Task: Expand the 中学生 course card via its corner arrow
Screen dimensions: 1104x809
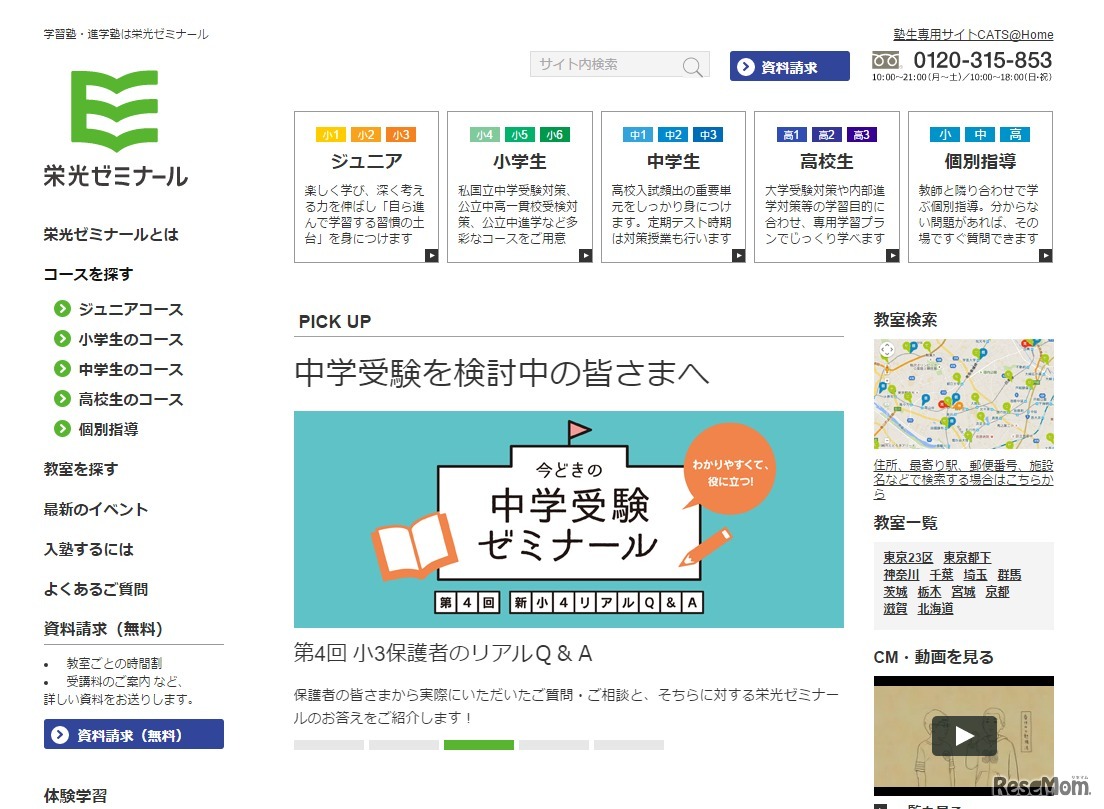Action: [x=739, y=255]
